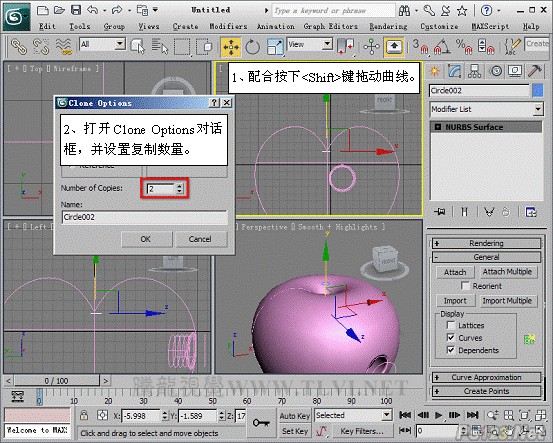
Task: Click the Play Animation button
Action: point(438,415)
